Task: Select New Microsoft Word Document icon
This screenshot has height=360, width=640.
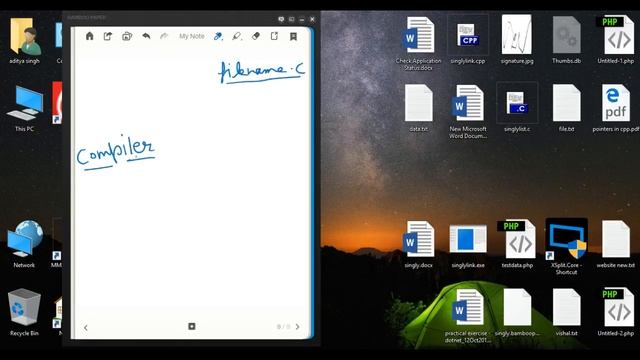Action: (468, 111)
